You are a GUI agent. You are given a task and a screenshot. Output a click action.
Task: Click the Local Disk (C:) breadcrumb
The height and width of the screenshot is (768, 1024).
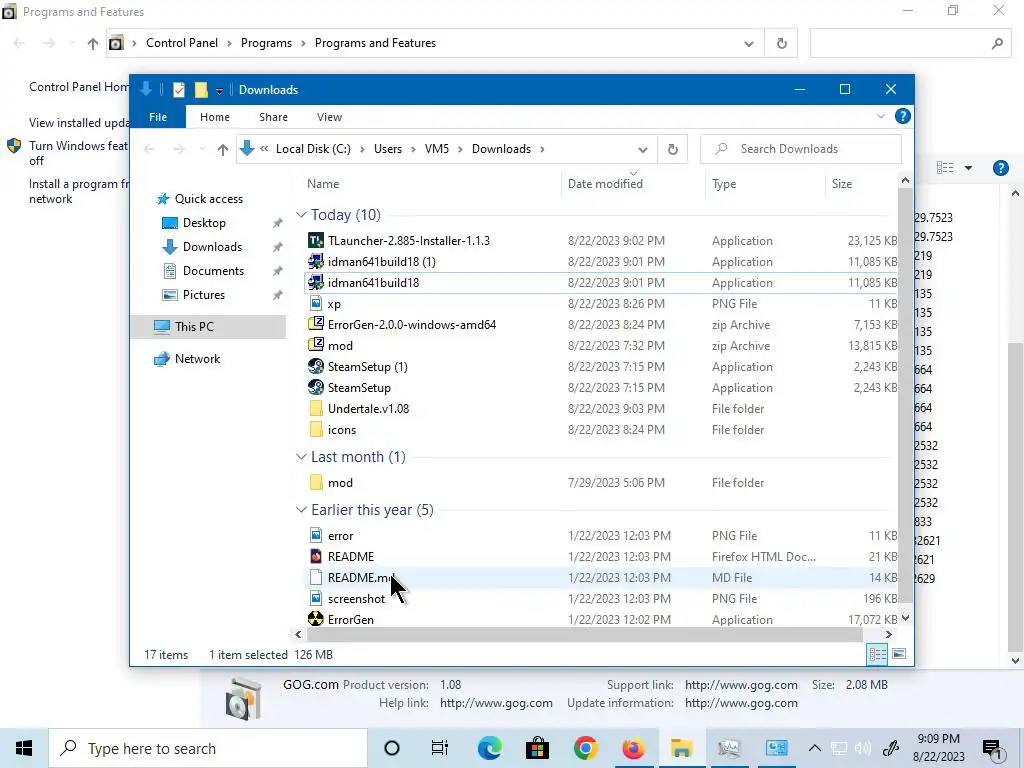313,149
